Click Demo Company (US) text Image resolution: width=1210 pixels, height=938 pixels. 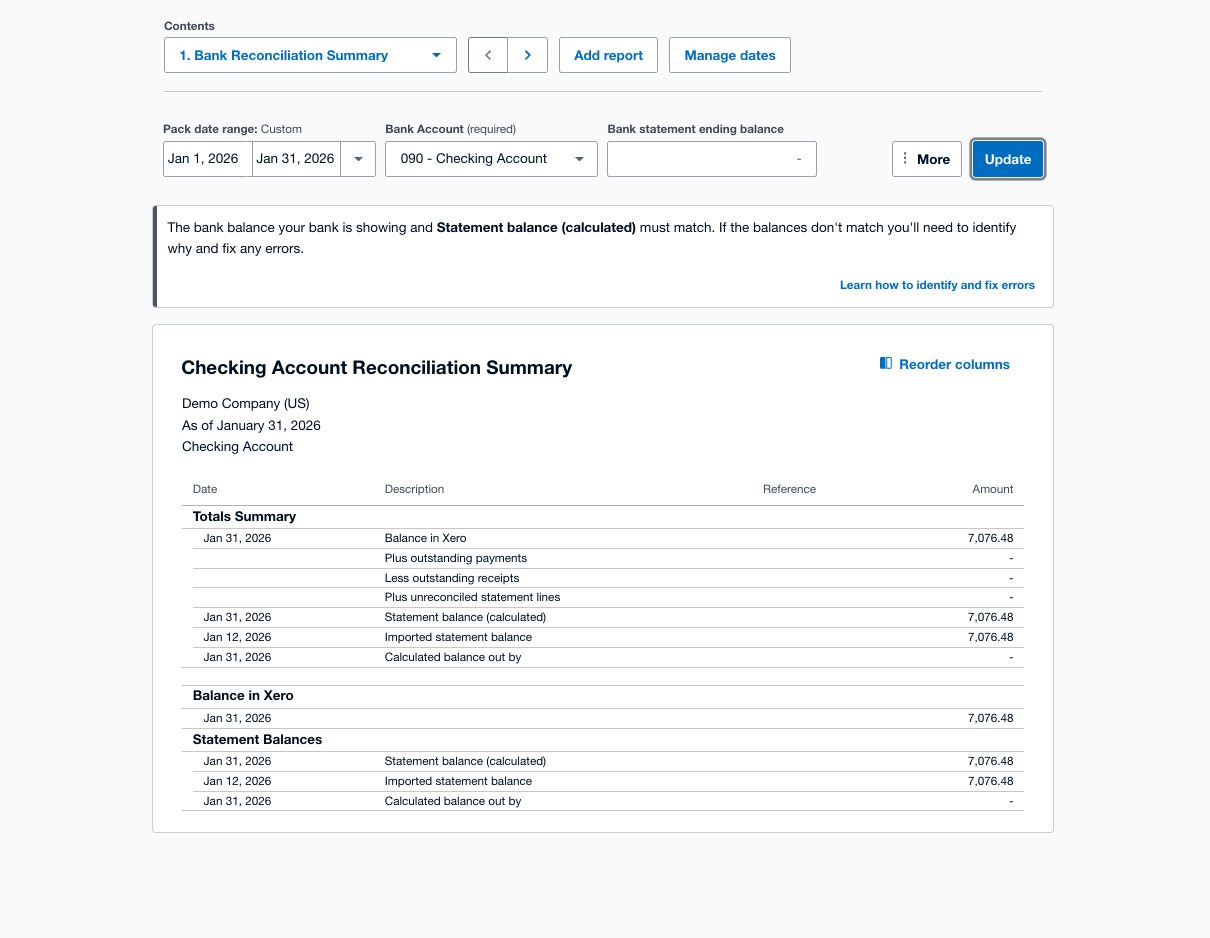coord(246,404)
